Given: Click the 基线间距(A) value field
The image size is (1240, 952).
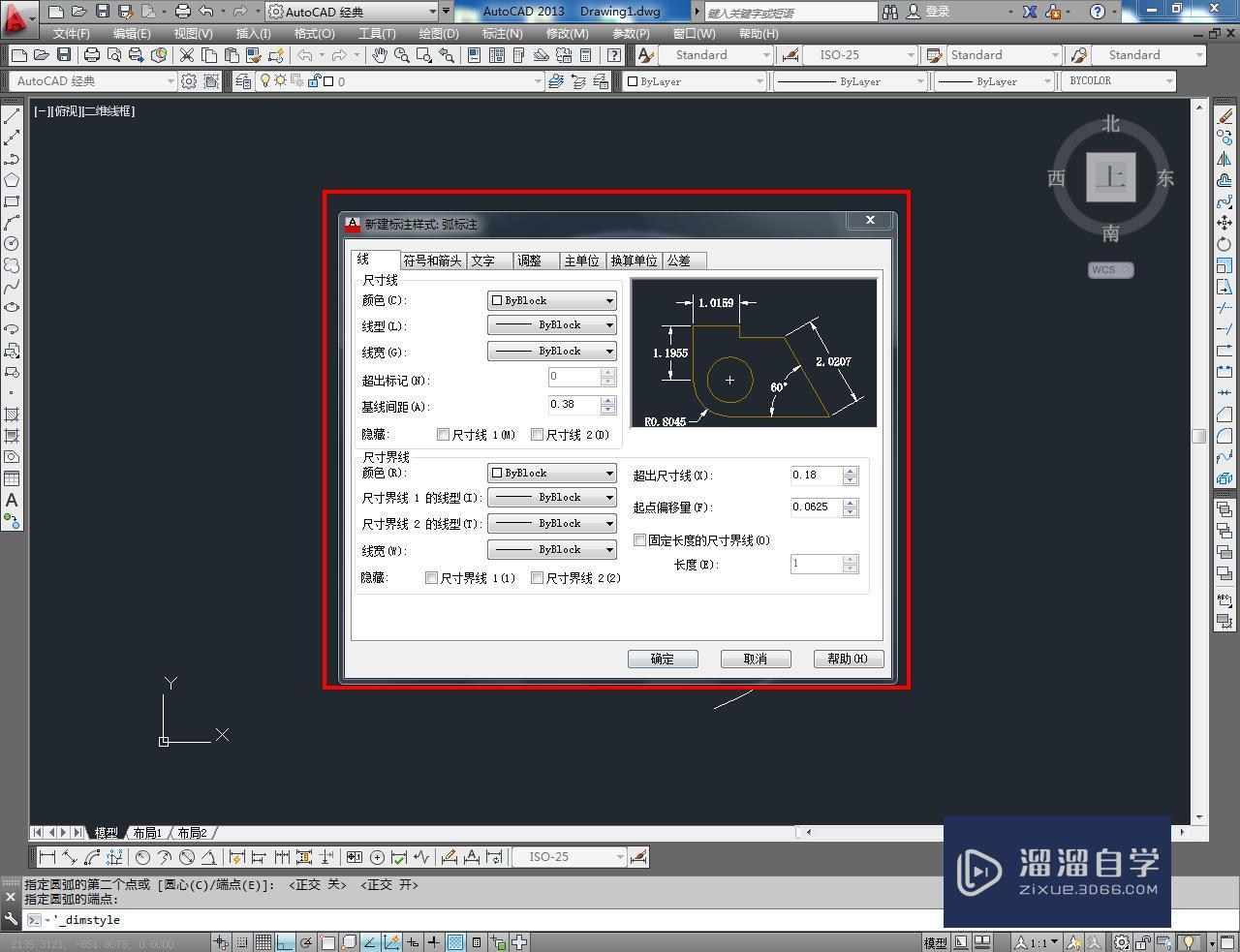Looking at the screenshot, I should point(574,405).
